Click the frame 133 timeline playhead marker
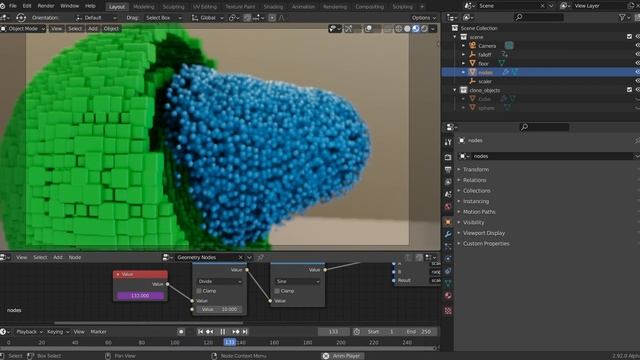Viewport: 640px width, 360px height. (x=230, y=342)
